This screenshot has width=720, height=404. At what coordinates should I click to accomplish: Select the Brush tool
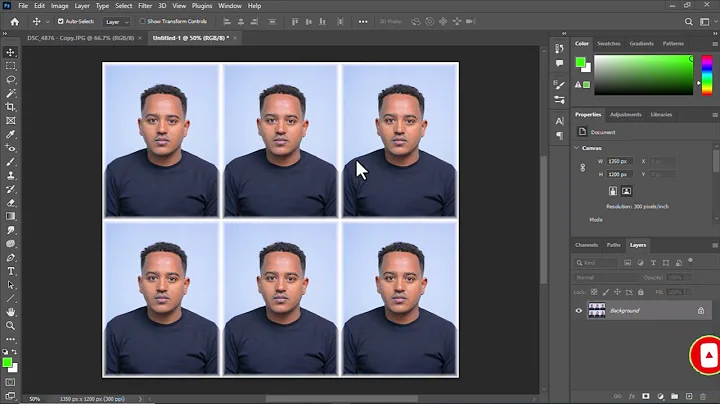(x=10, y=162)
